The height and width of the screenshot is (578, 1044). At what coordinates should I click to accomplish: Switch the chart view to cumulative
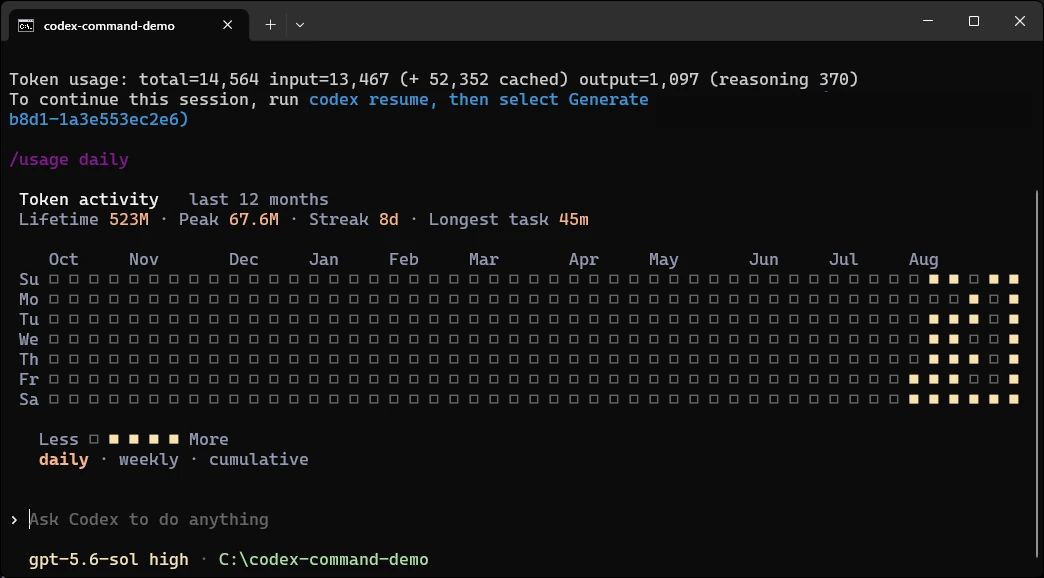(x=258, y=459)
